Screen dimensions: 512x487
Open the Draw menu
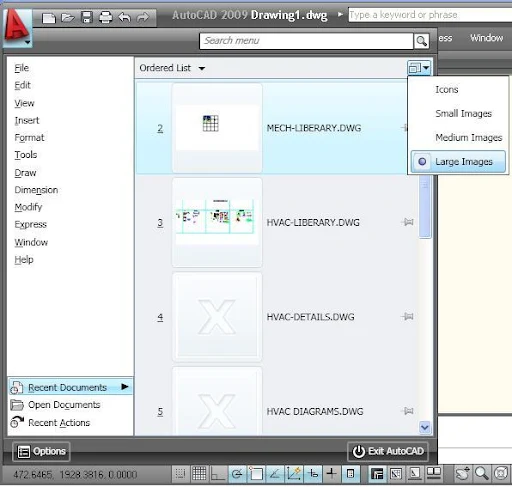pos(25,173)
